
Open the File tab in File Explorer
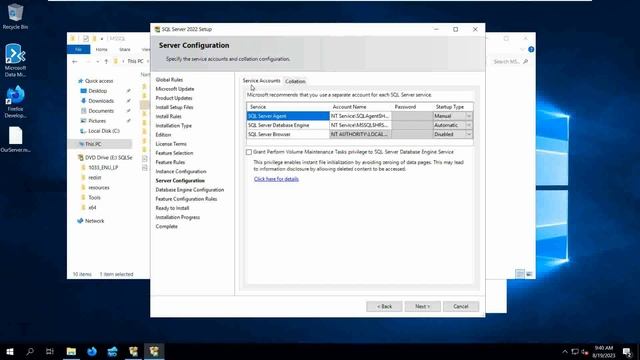tap(78, 49)
